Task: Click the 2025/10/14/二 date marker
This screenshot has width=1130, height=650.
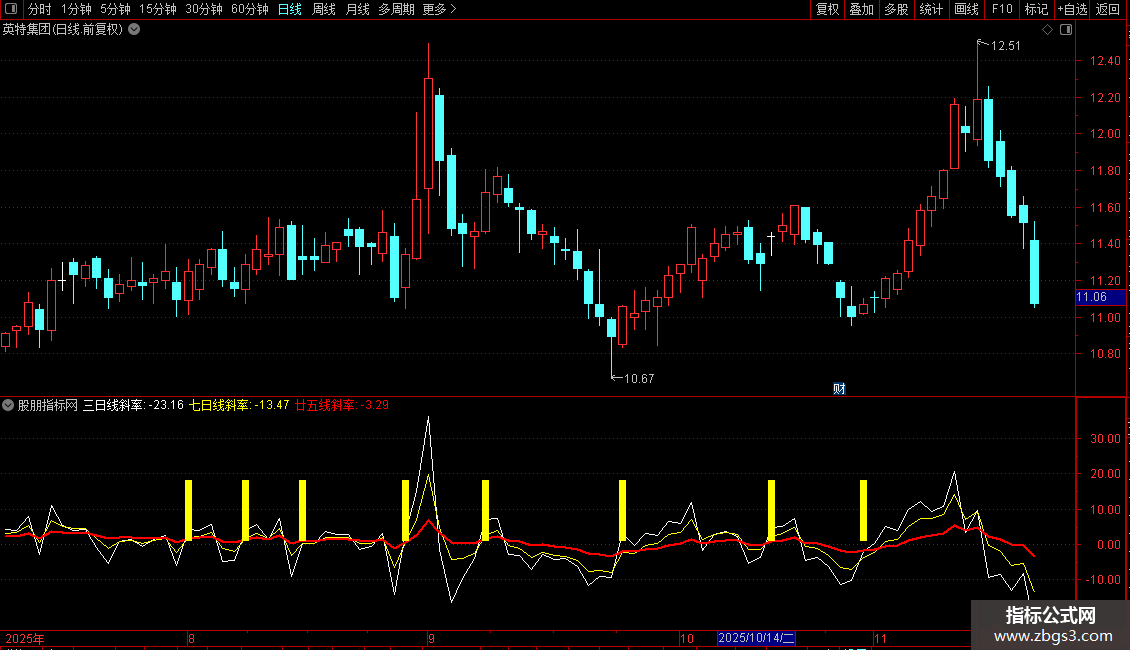Action: (756, 638)
